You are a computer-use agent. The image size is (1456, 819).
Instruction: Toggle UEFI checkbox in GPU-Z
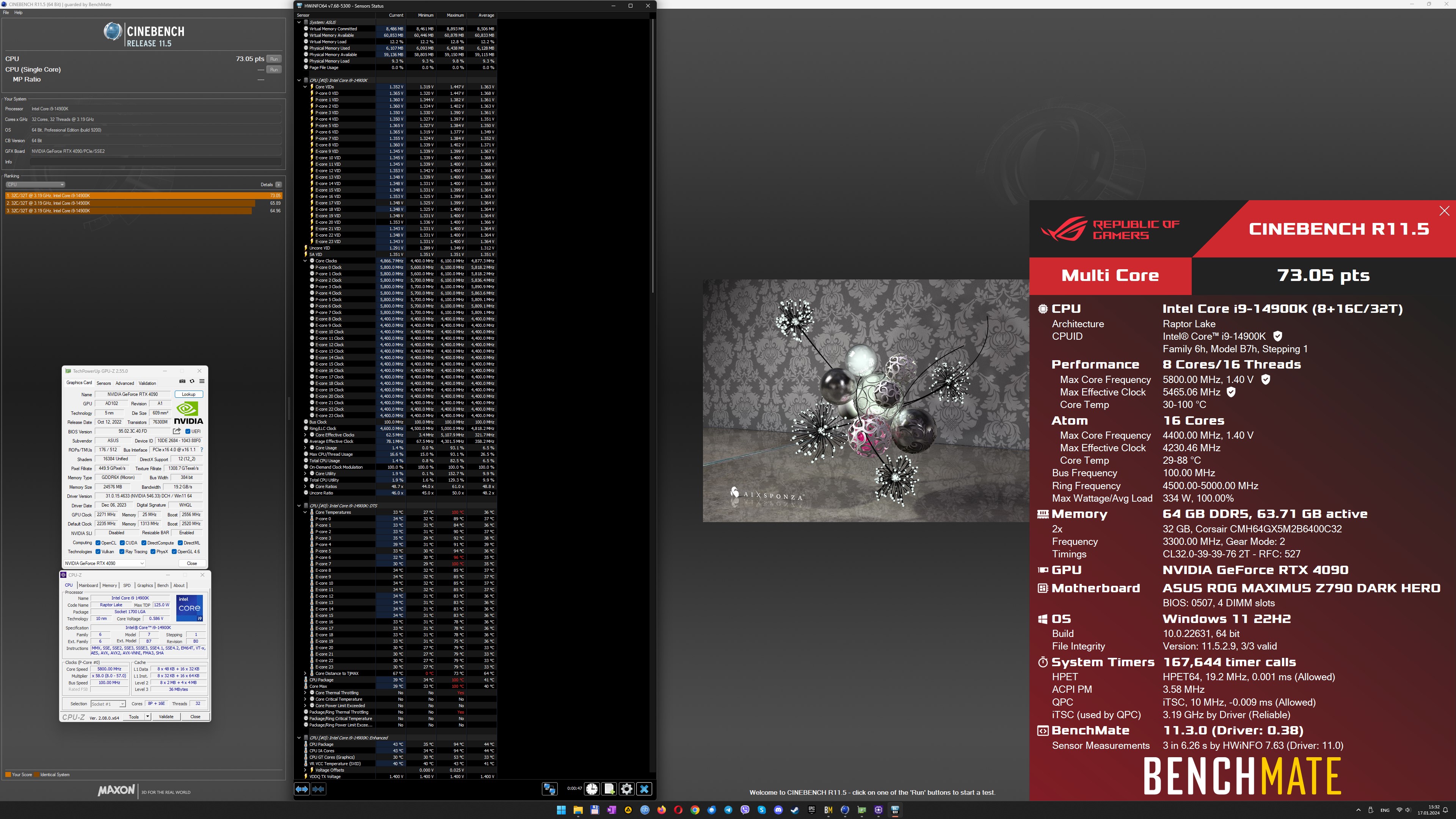pyautogui.click(x=188, y=431)
